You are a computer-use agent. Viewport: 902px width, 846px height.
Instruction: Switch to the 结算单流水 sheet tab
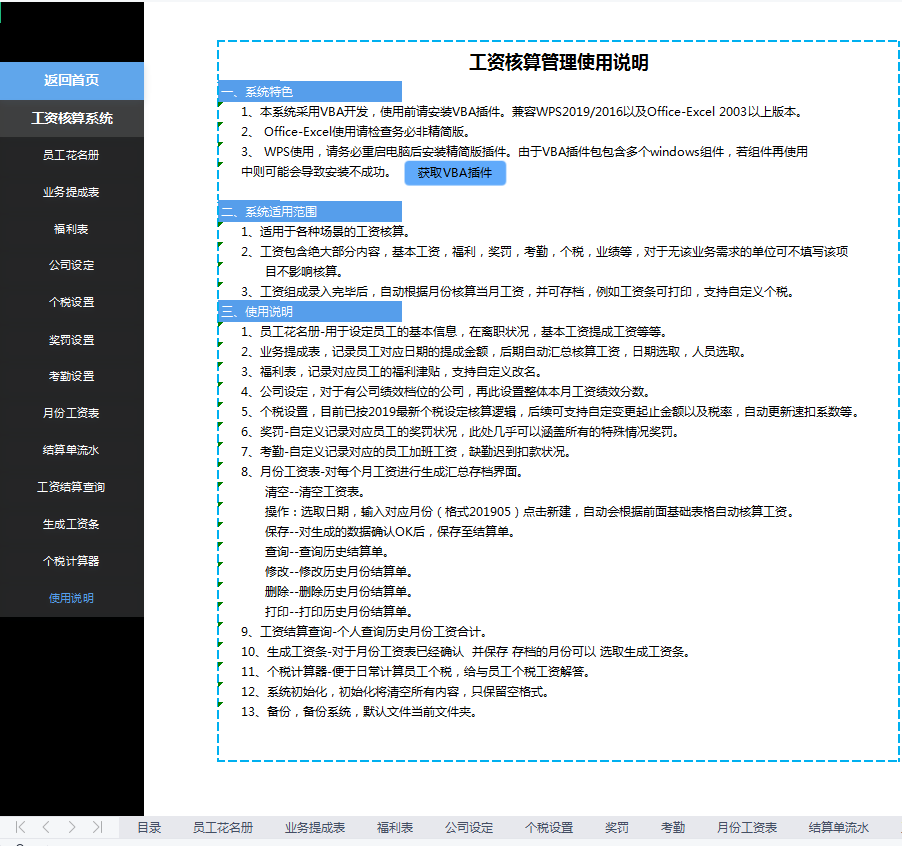pyautogui.click(x=839, y=827)
